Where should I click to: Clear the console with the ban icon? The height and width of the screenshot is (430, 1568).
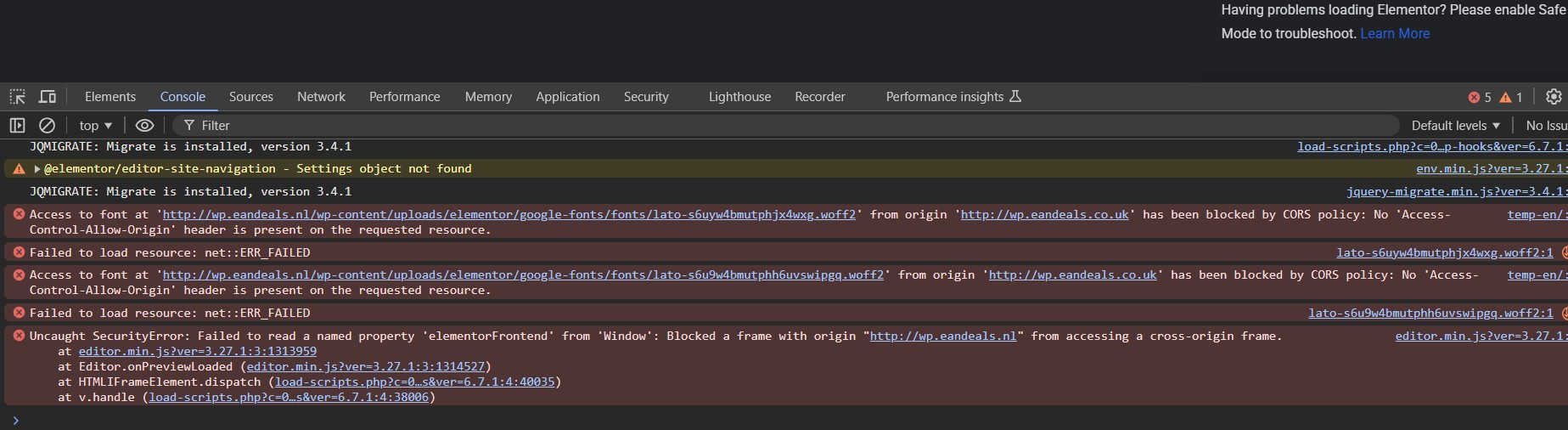pyautogui.click(x=48, y=125)
